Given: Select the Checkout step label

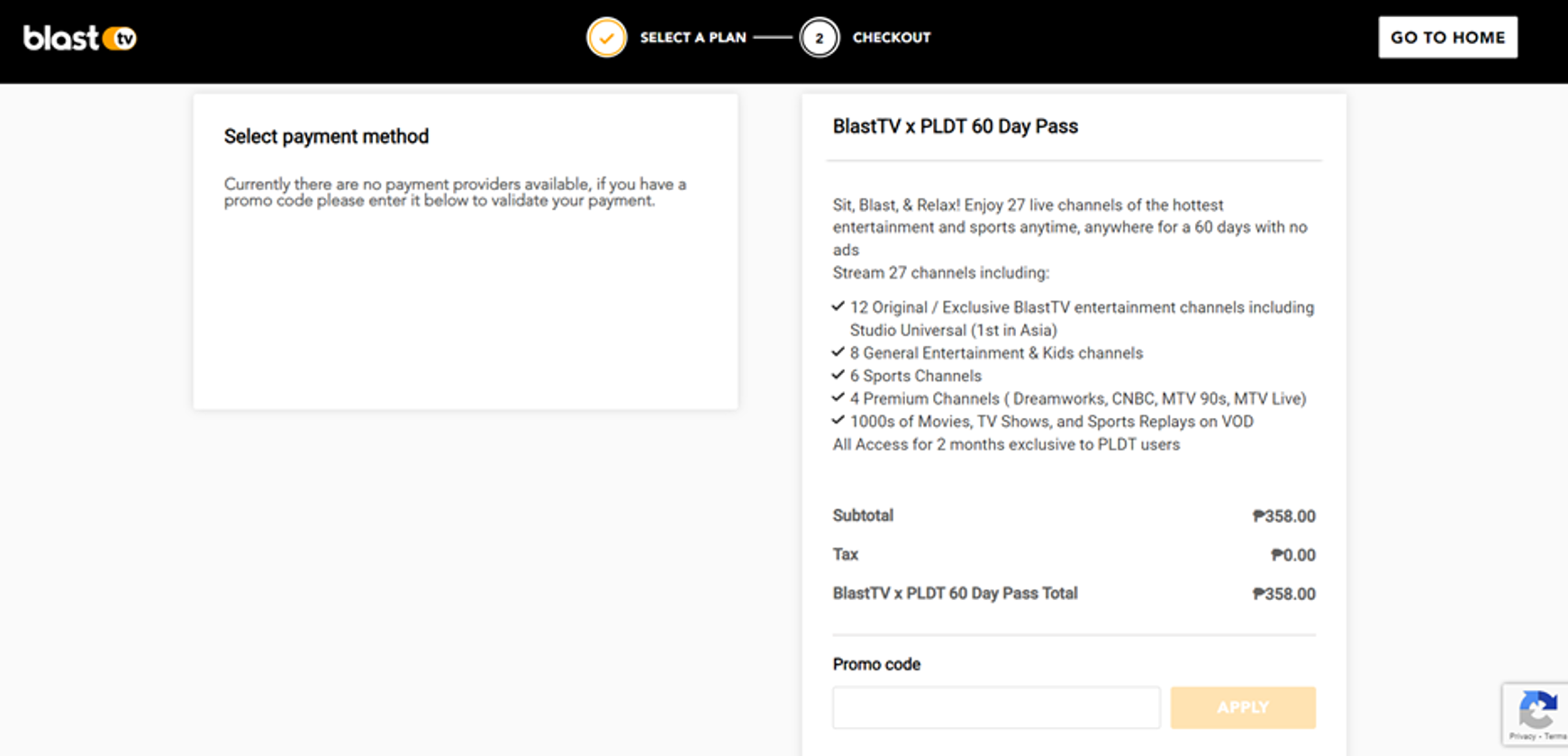Looking at the screenshot, I should tap(892, 38).
